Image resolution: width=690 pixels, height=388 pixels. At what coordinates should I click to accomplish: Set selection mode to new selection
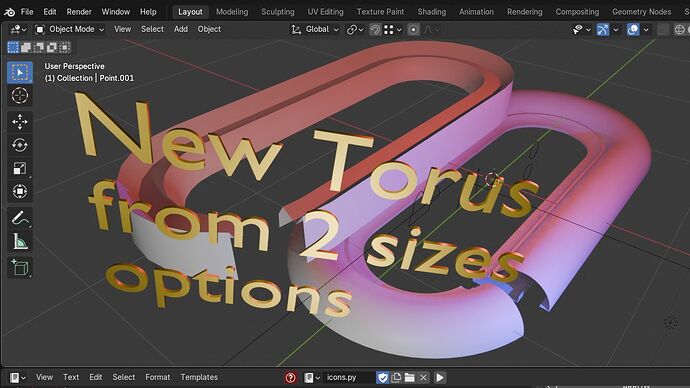(x=13, y=47)
